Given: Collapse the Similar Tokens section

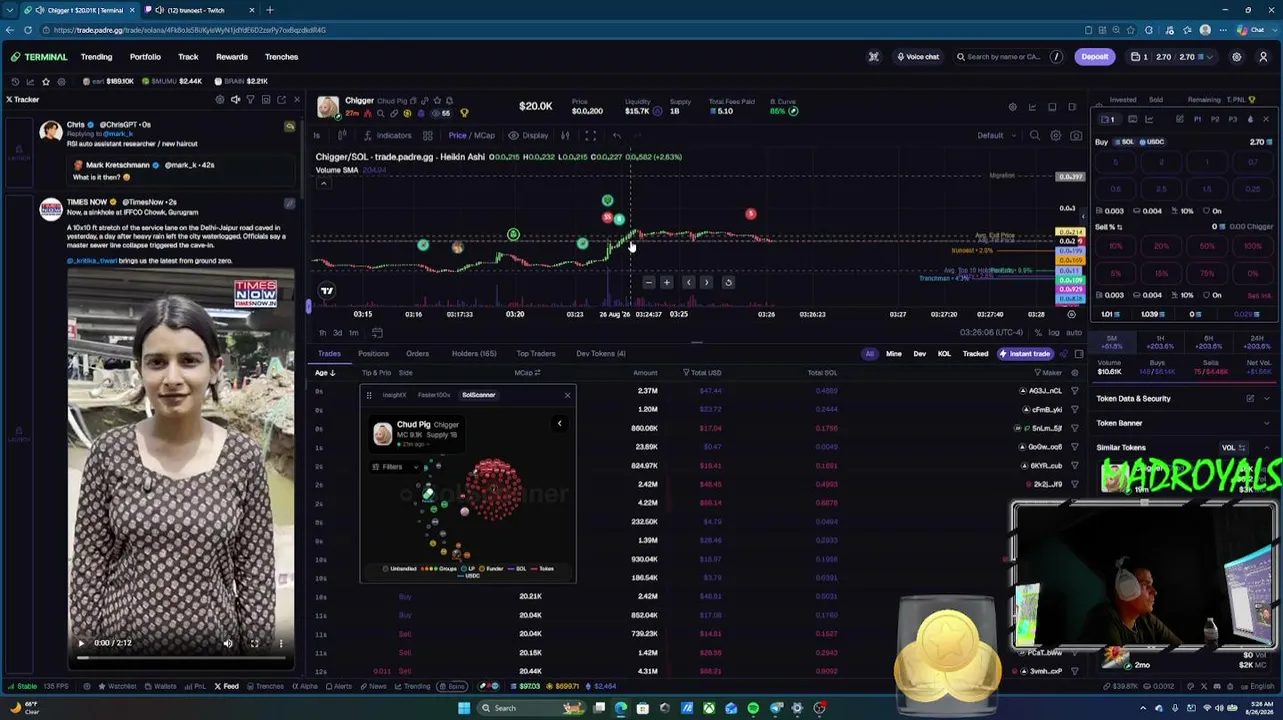Looking at the screenshot, I should (x=1266, y=448).
